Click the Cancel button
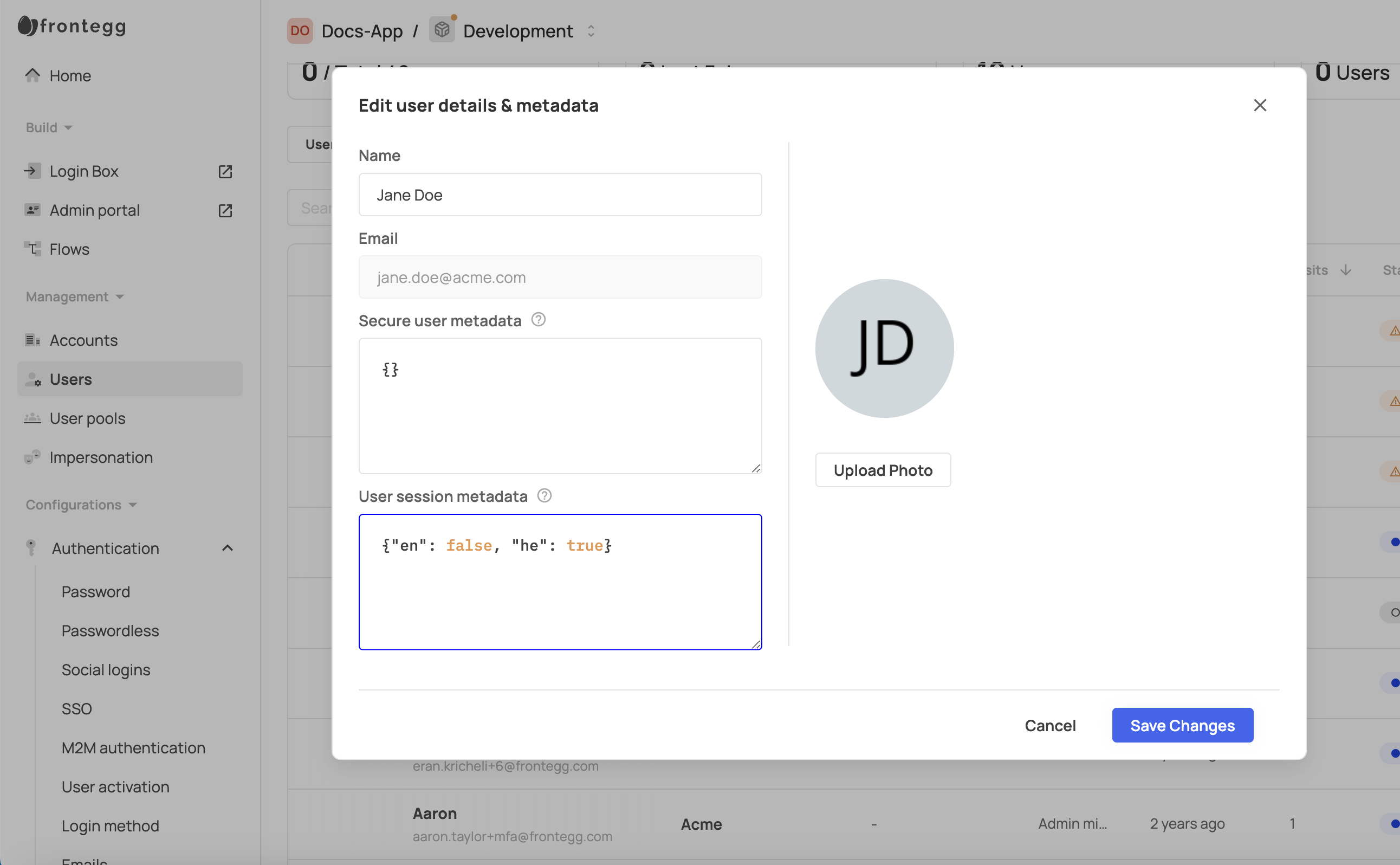Image resolution: width=1400 pixels, height=865 pixels. tap(1050, 725)
